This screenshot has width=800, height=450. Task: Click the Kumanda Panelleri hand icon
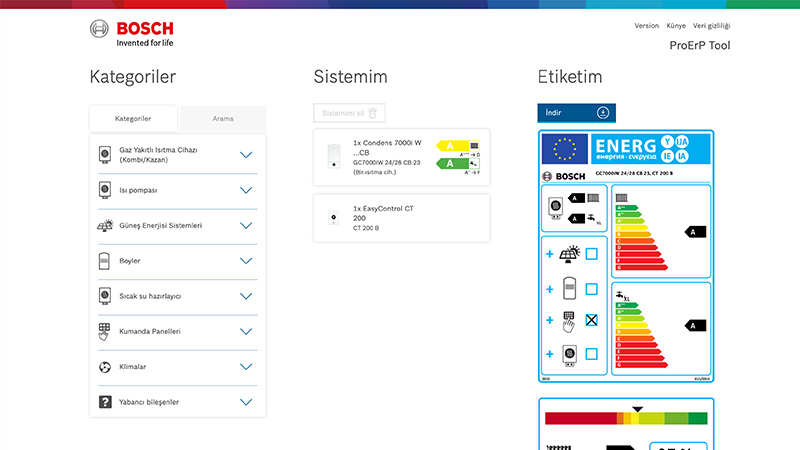104,332
